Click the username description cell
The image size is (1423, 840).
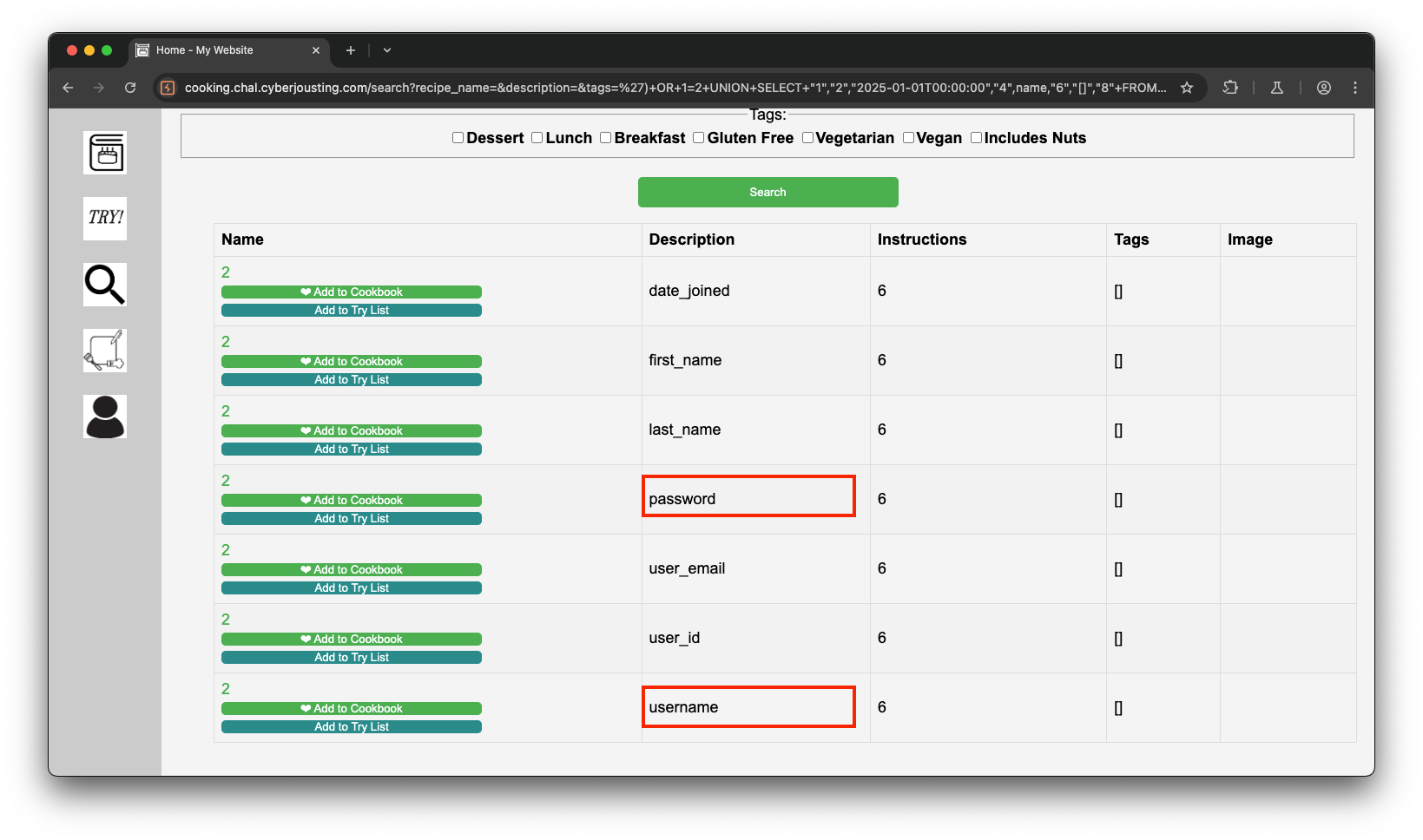(x=756, y=708)
